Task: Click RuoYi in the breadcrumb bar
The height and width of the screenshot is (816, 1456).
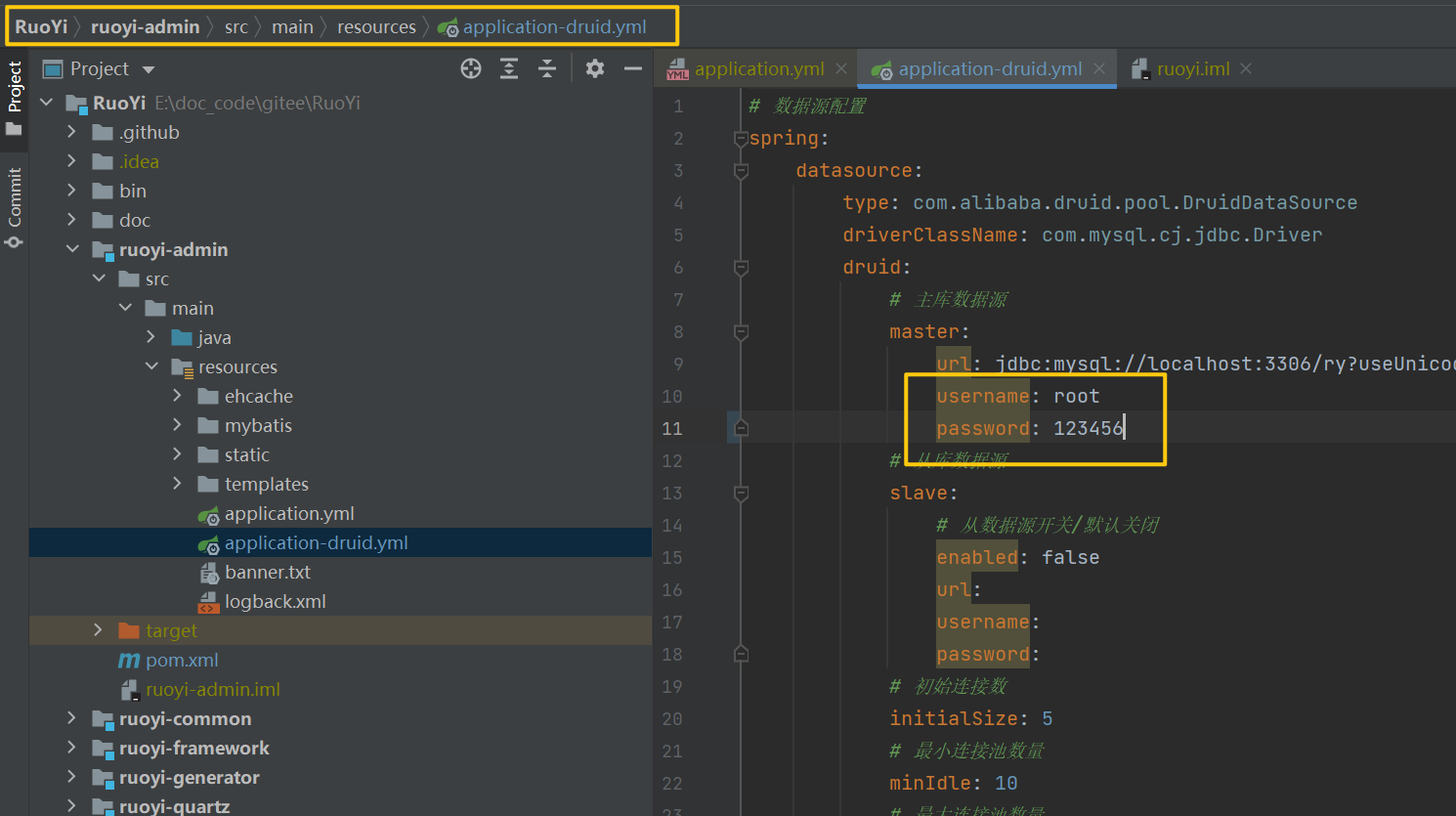Action: (x=41, y=26)
